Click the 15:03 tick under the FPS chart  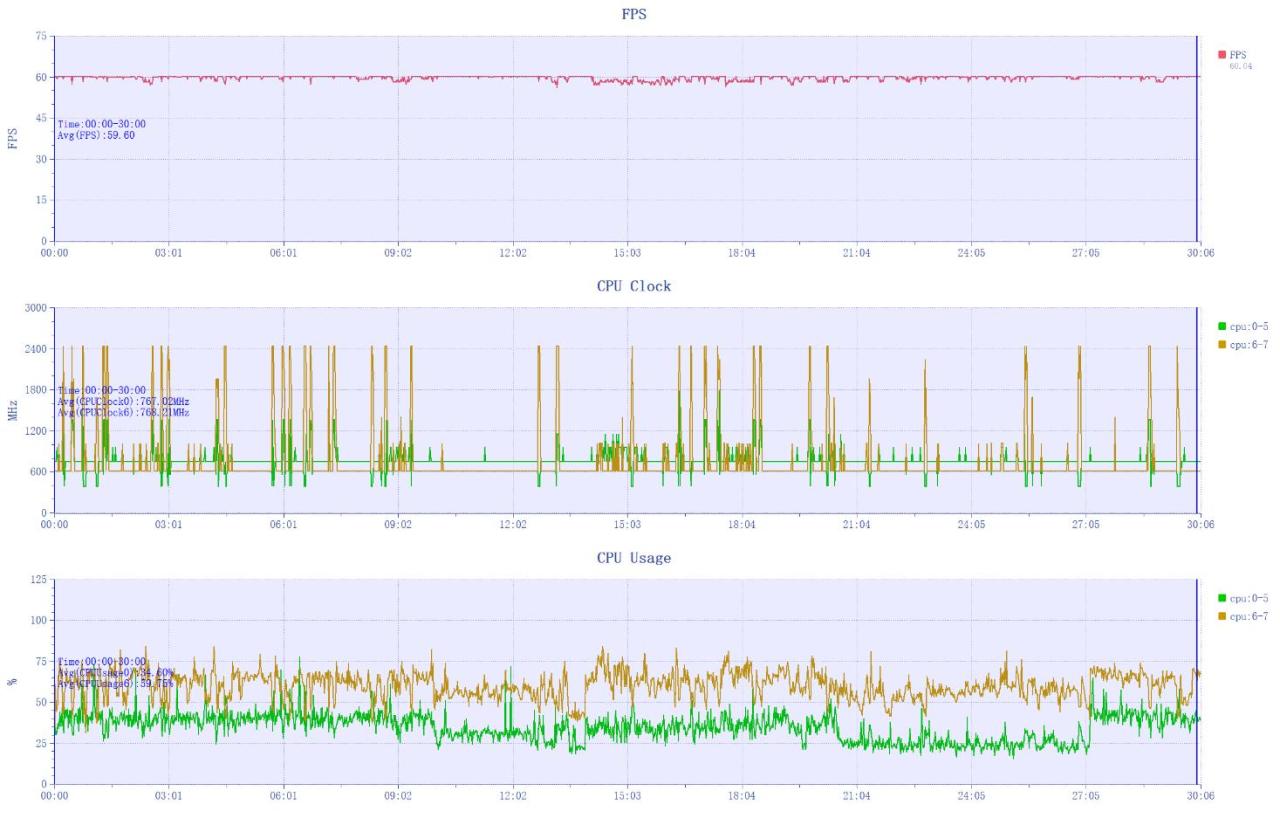(627, 254)
